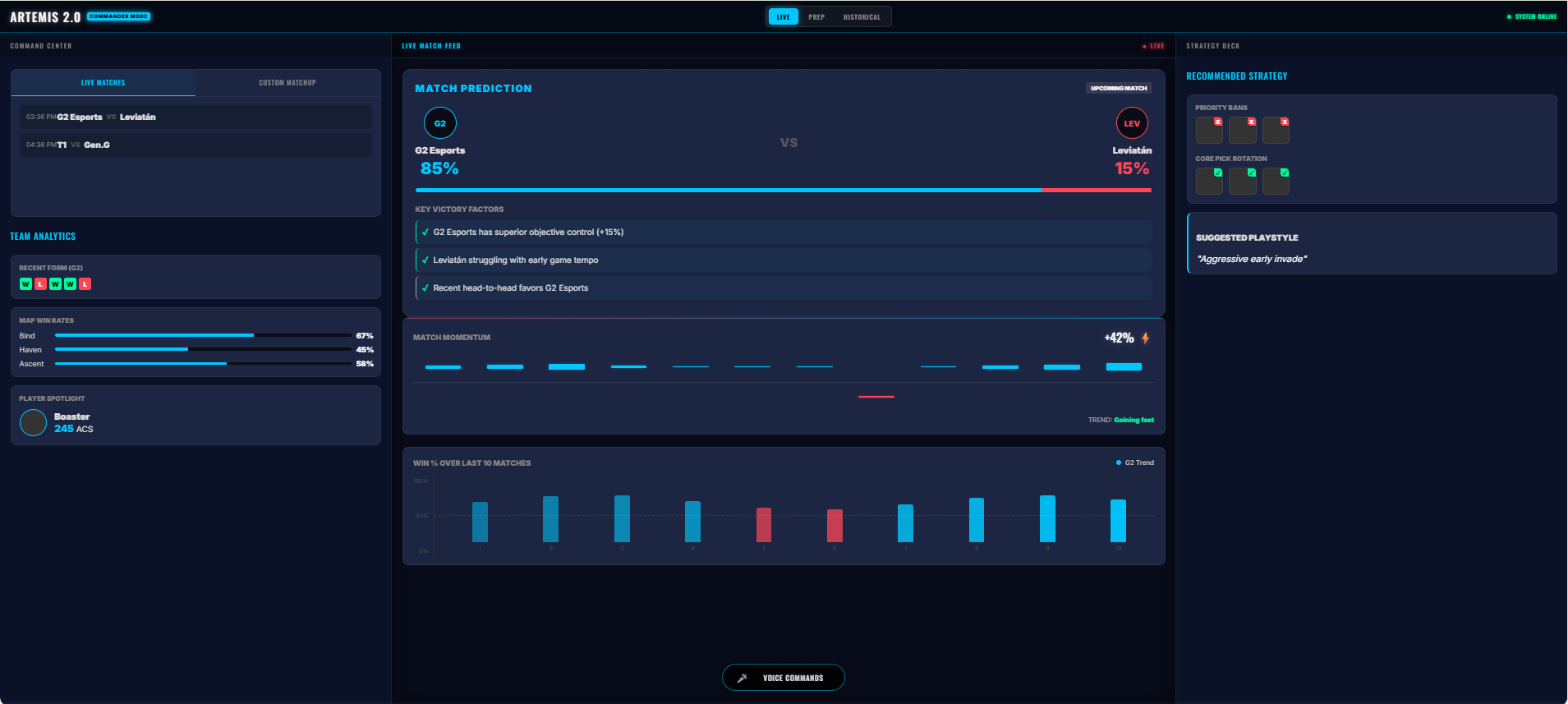Screen dimensions: 1568x704
Task: Click the 58% Ascent win rate value
Action: pyautogui.click(x=365, y=364)
